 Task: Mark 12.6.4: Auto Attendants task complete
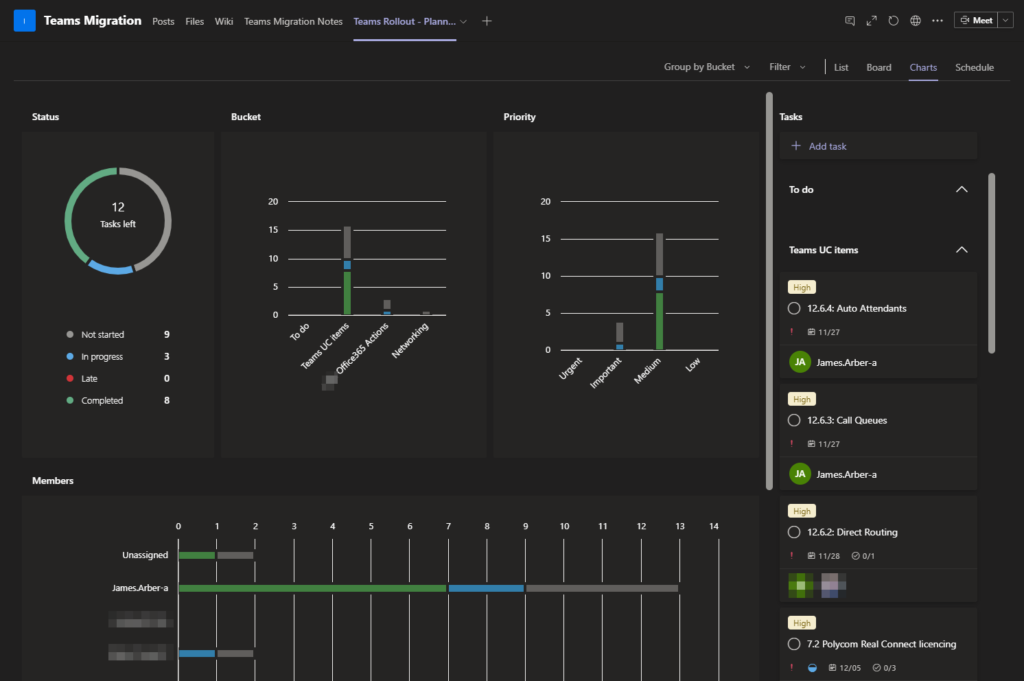click(794, 308)
